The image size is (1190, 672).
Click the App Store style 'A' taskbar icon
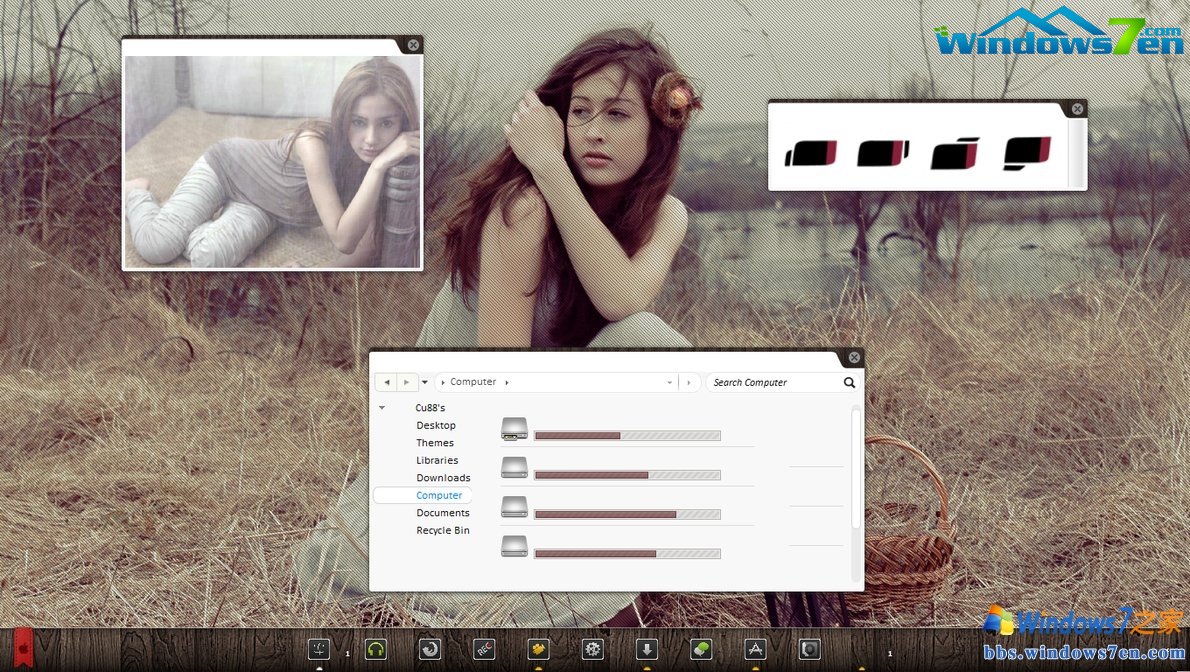coord(755,649)
